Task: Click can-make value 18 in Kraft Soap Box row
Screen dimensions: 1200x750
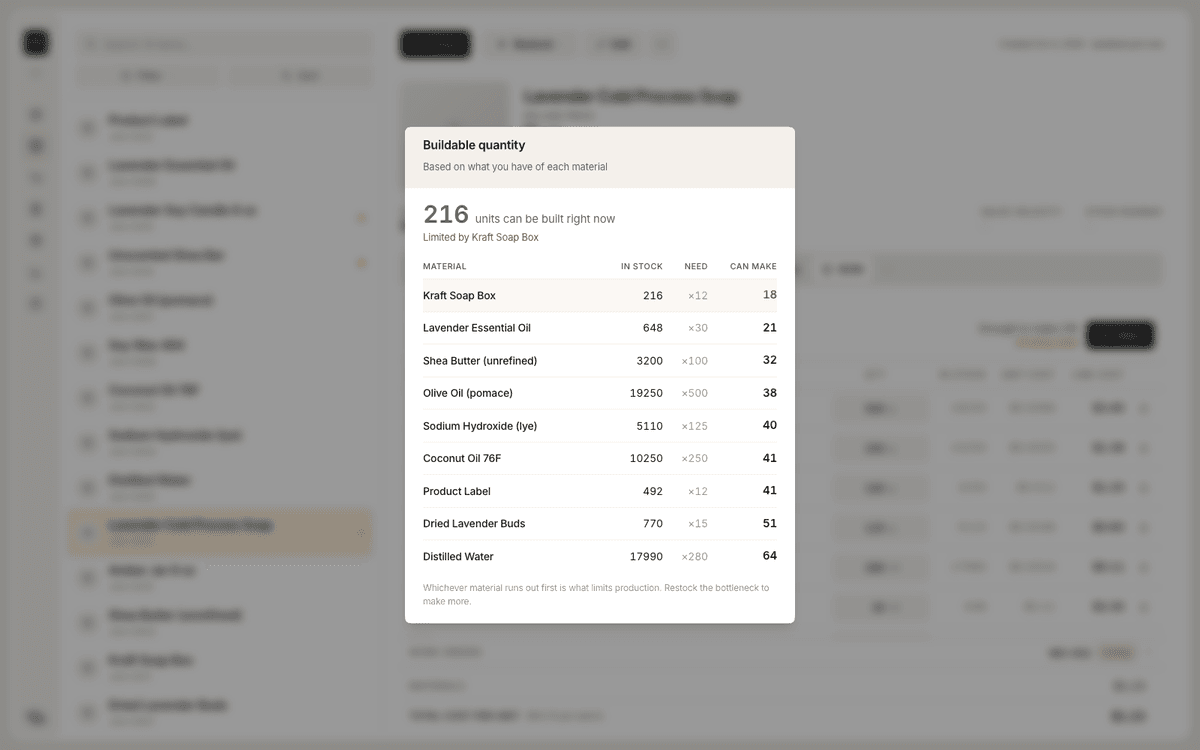Action: tap(770, 295)
